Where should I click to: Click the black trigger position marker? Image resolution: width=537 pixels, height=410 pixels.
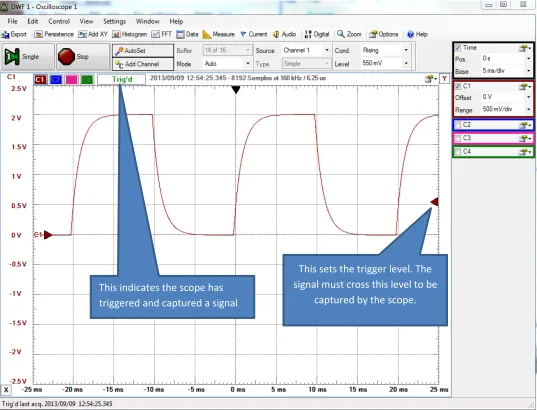click(236, 90)
